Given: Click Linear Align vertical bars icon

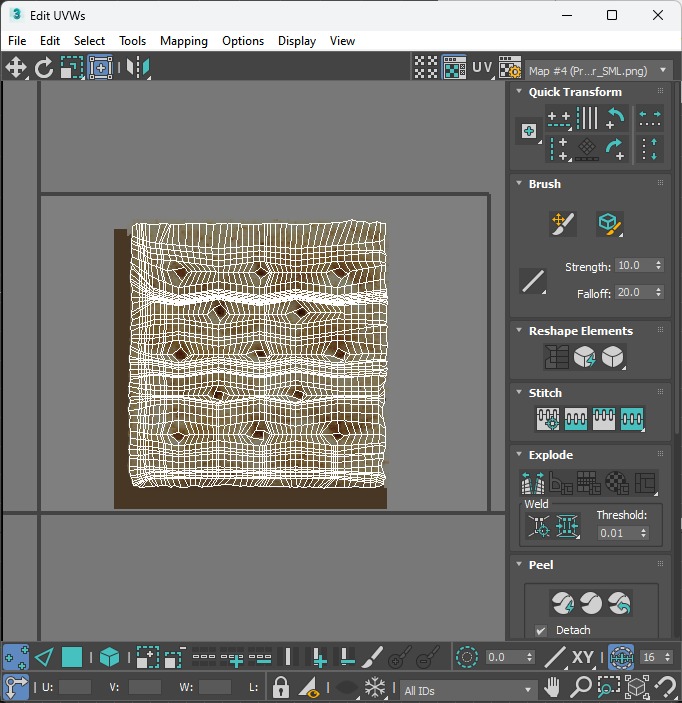Looking at the screenshot, I should pyautogui.click(x=587, y=119).
